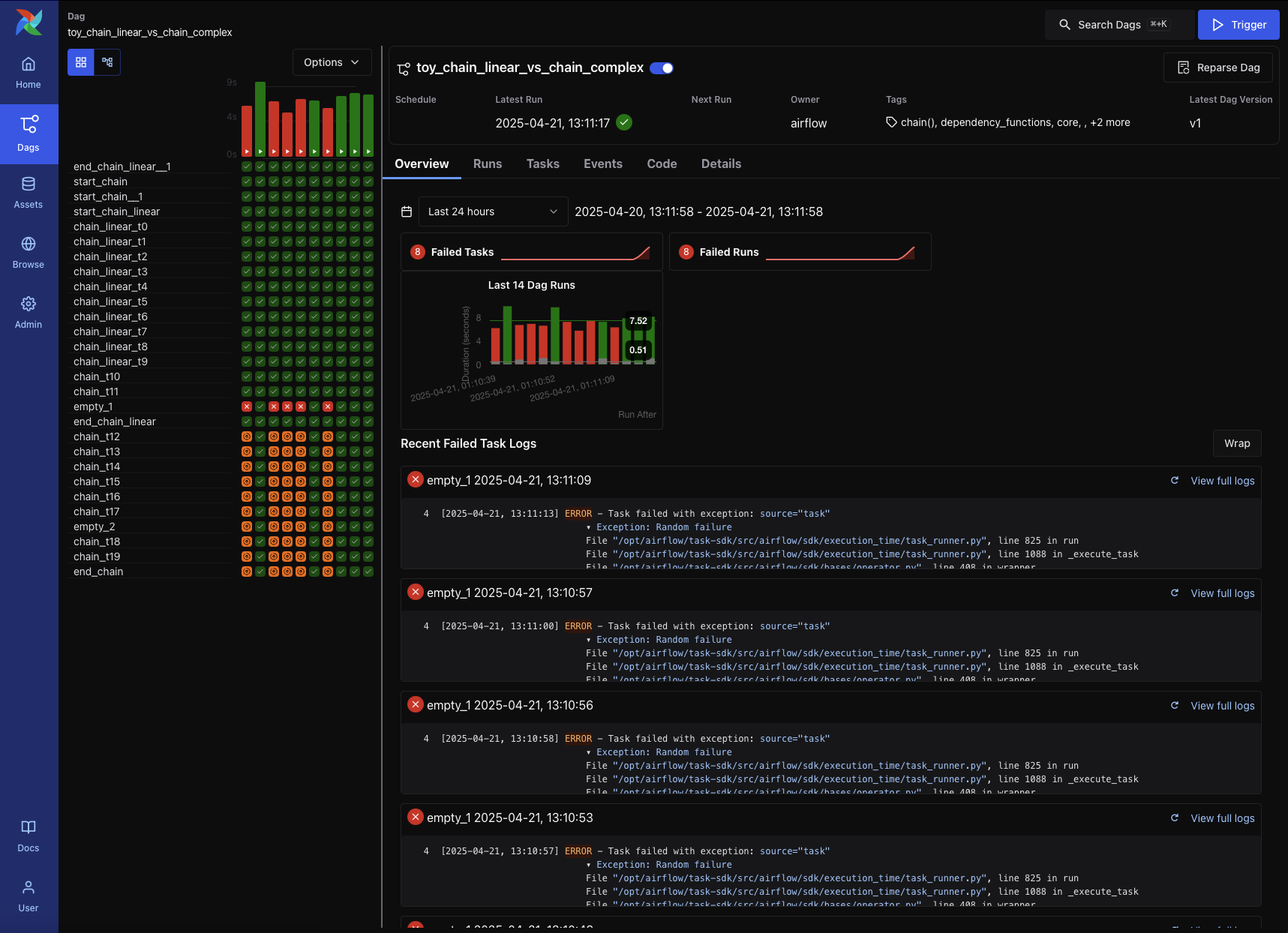Open the Home page from sidebar

pos(28,72)
